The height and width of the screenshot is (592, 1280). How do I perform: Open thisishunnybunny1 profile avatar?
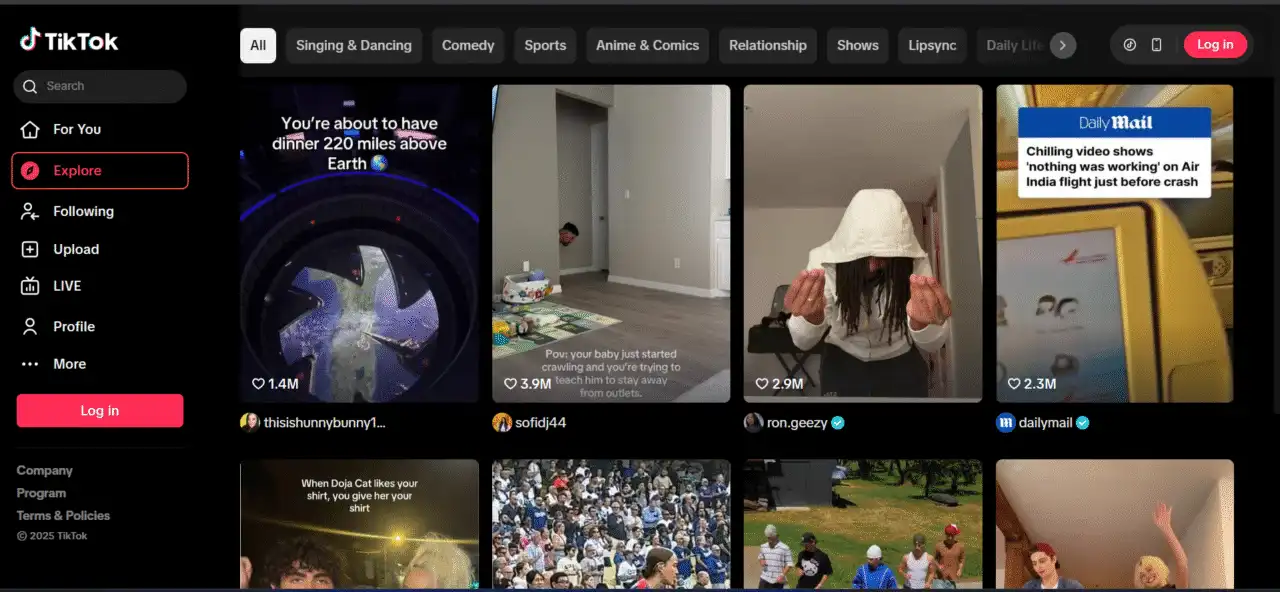point(250,422)
